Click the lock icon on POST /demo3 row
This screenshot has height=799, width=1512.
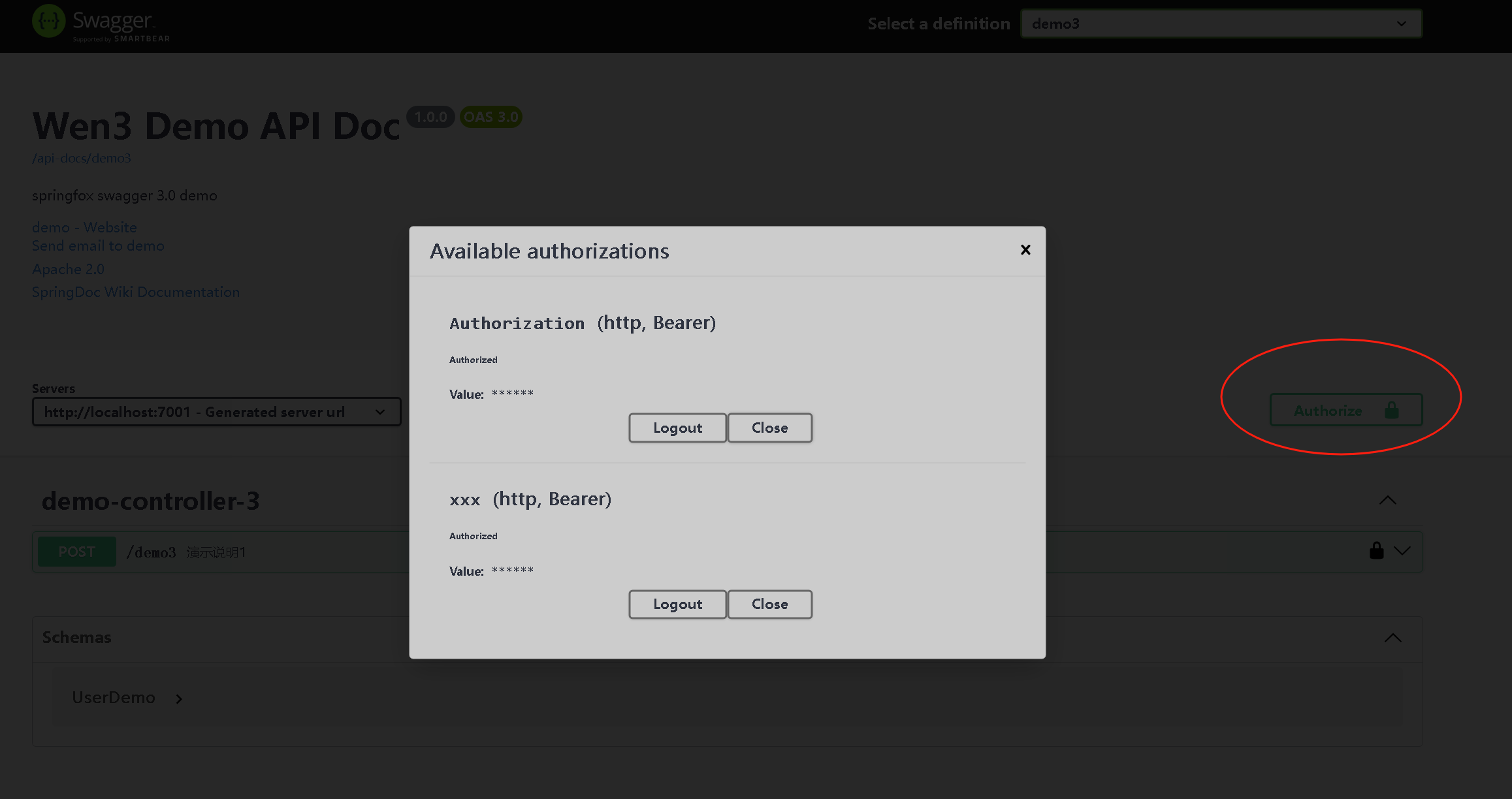pyautogui.click(x=1376, y=551)
